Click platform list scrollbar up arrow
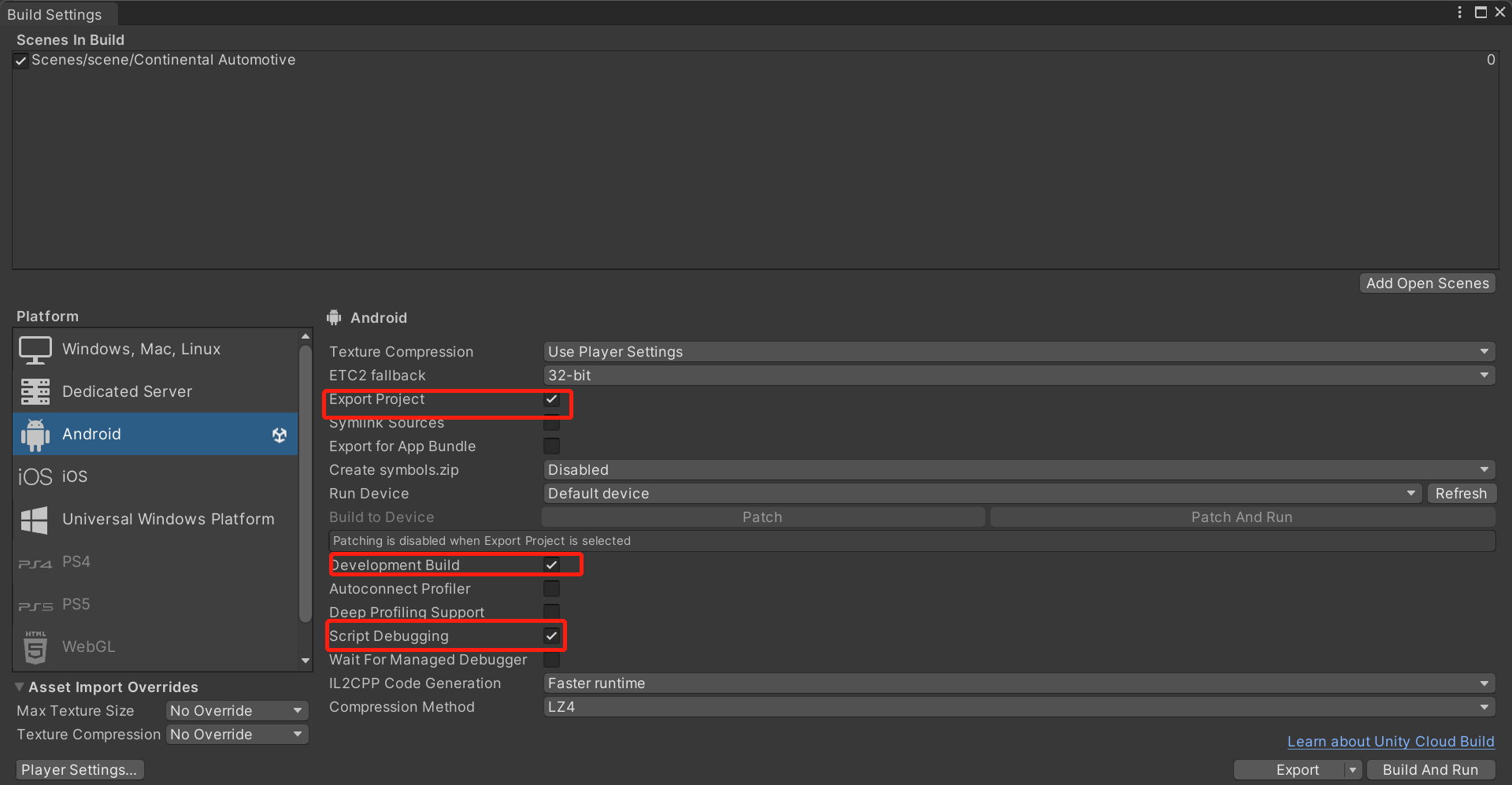 click(306, 336)
